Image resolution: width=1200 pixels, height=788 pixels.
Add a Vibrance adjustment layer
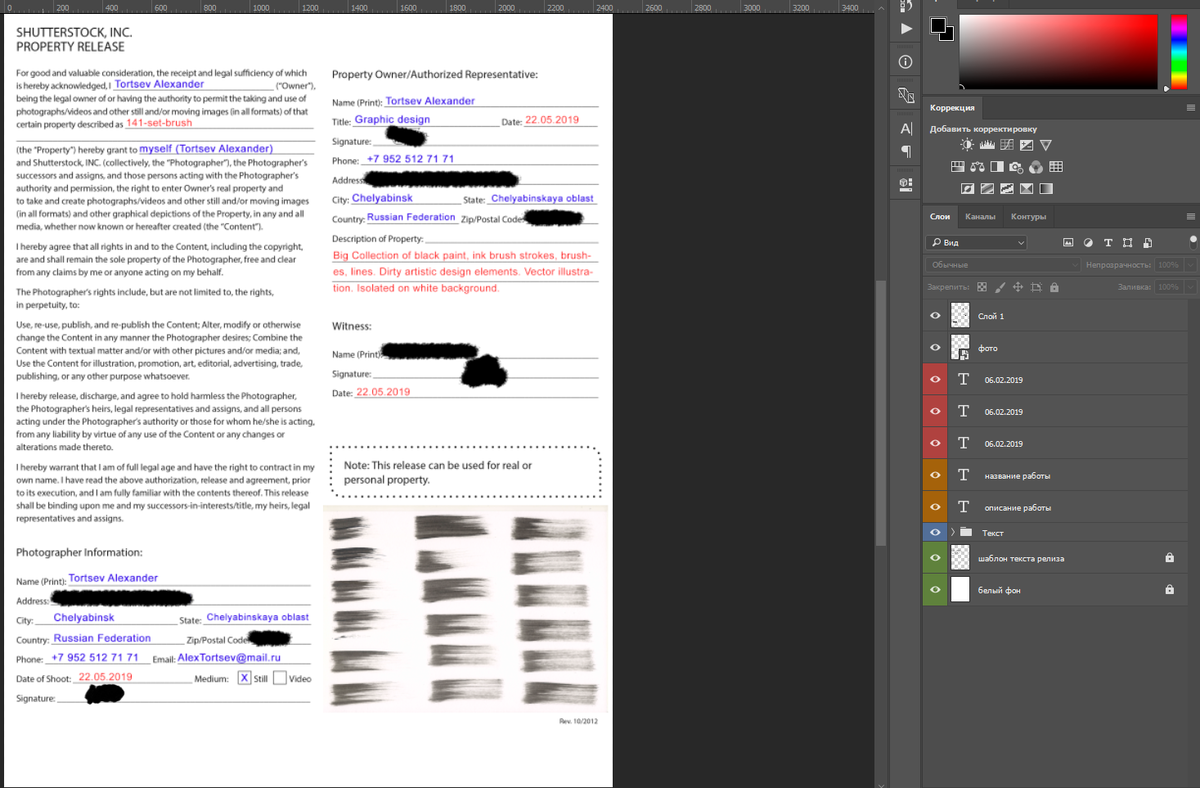[1046, 145]
